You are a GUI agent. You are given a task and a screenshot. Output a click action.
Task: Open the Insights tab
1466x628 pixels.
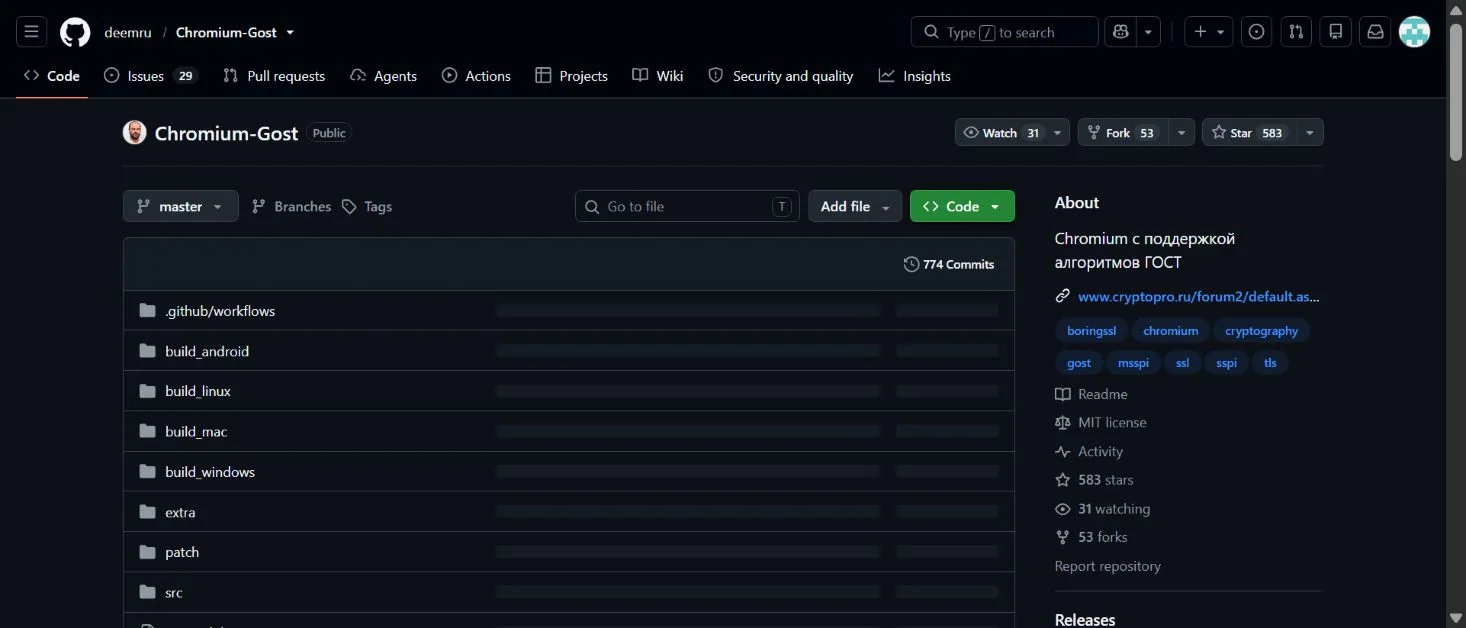pyautogui.click(x=915, y=76)
